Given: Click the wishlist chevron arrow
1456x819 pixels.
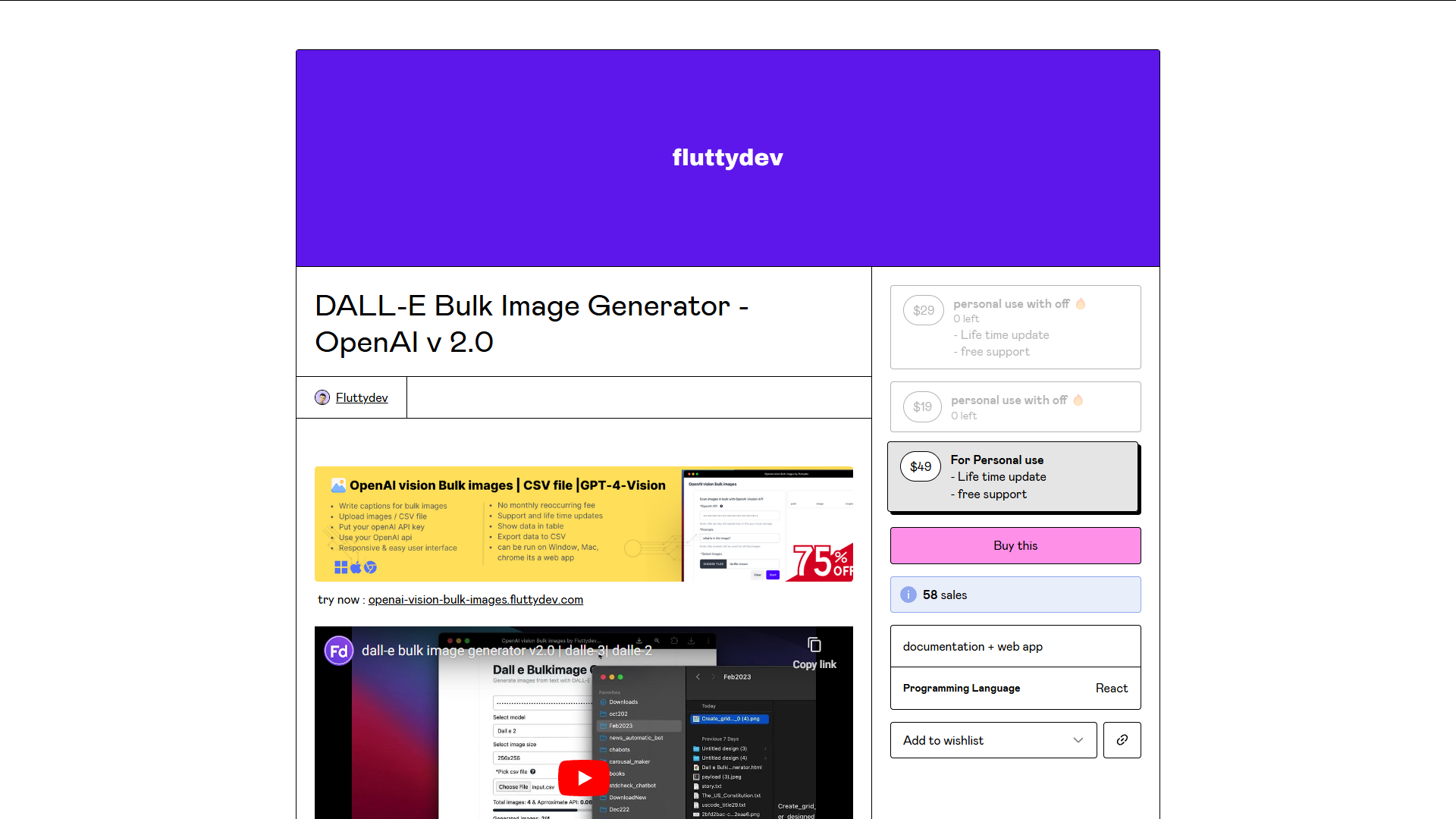Looking at the screenshot, I should (x=1078, y=740).
